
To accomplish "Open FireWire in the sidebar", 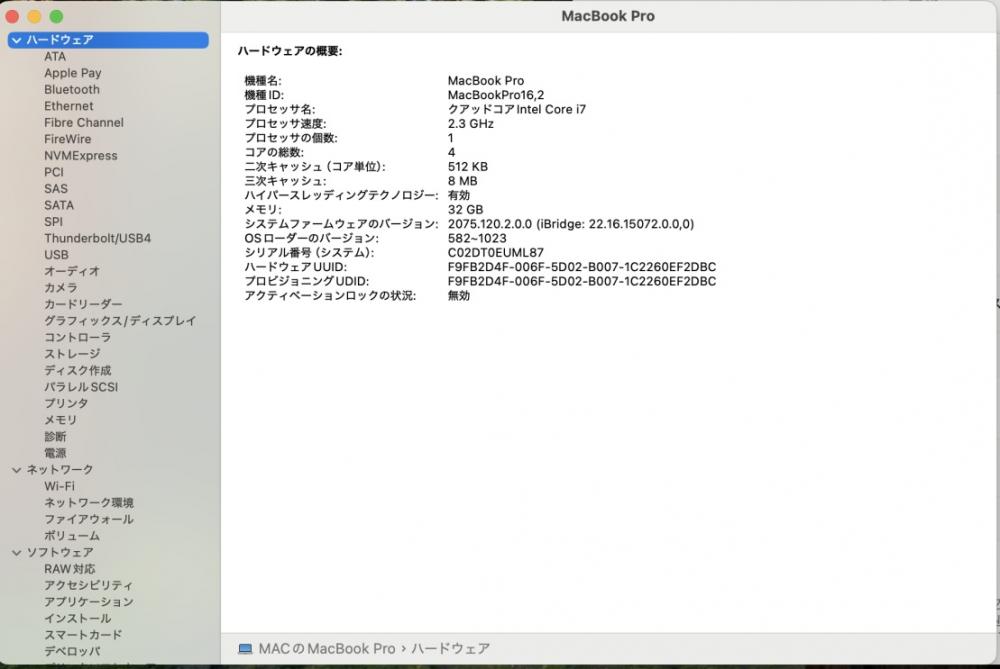I will 68,140.
